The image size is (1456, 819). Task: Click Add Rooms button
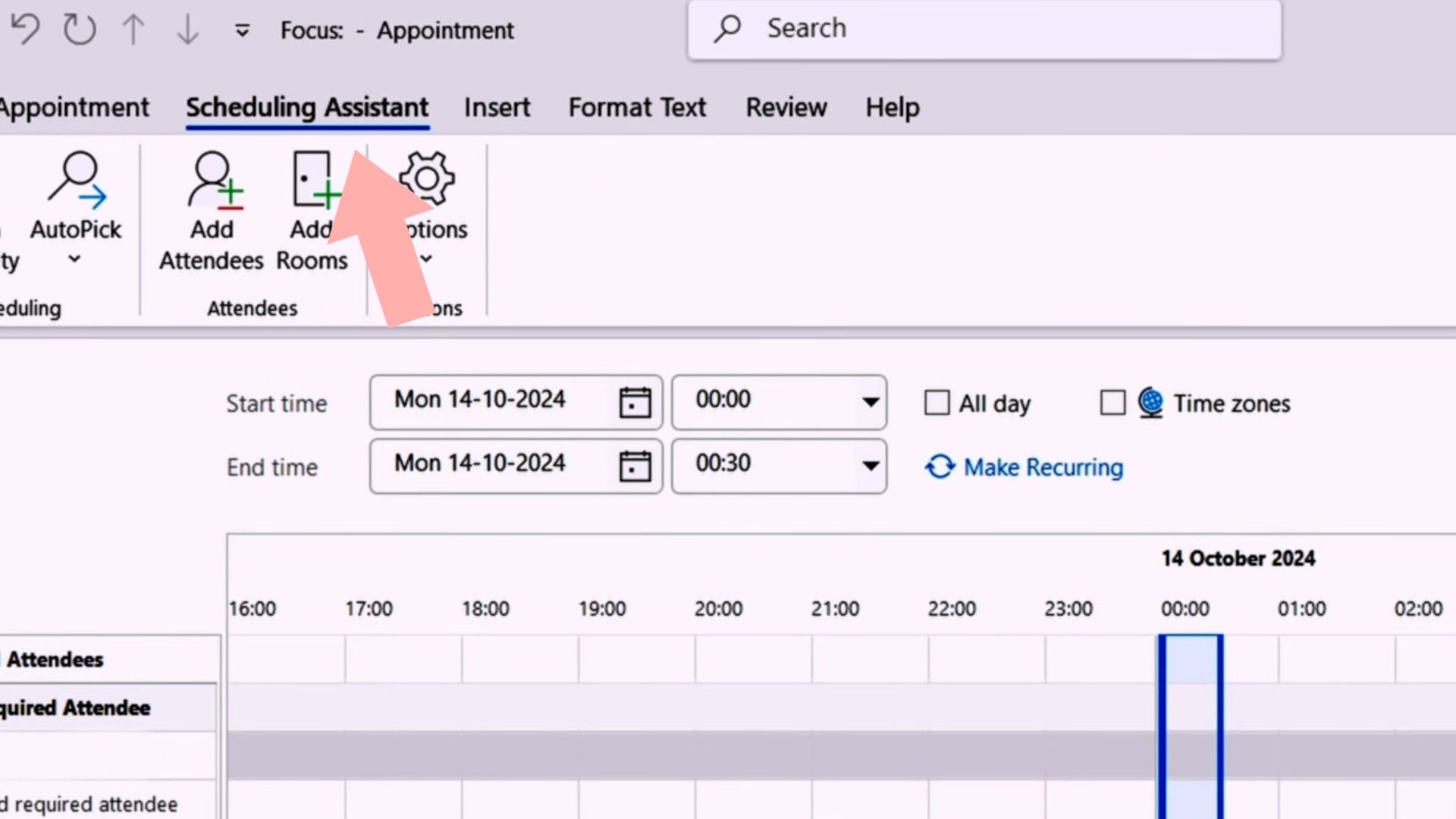(x=312, y=212)
